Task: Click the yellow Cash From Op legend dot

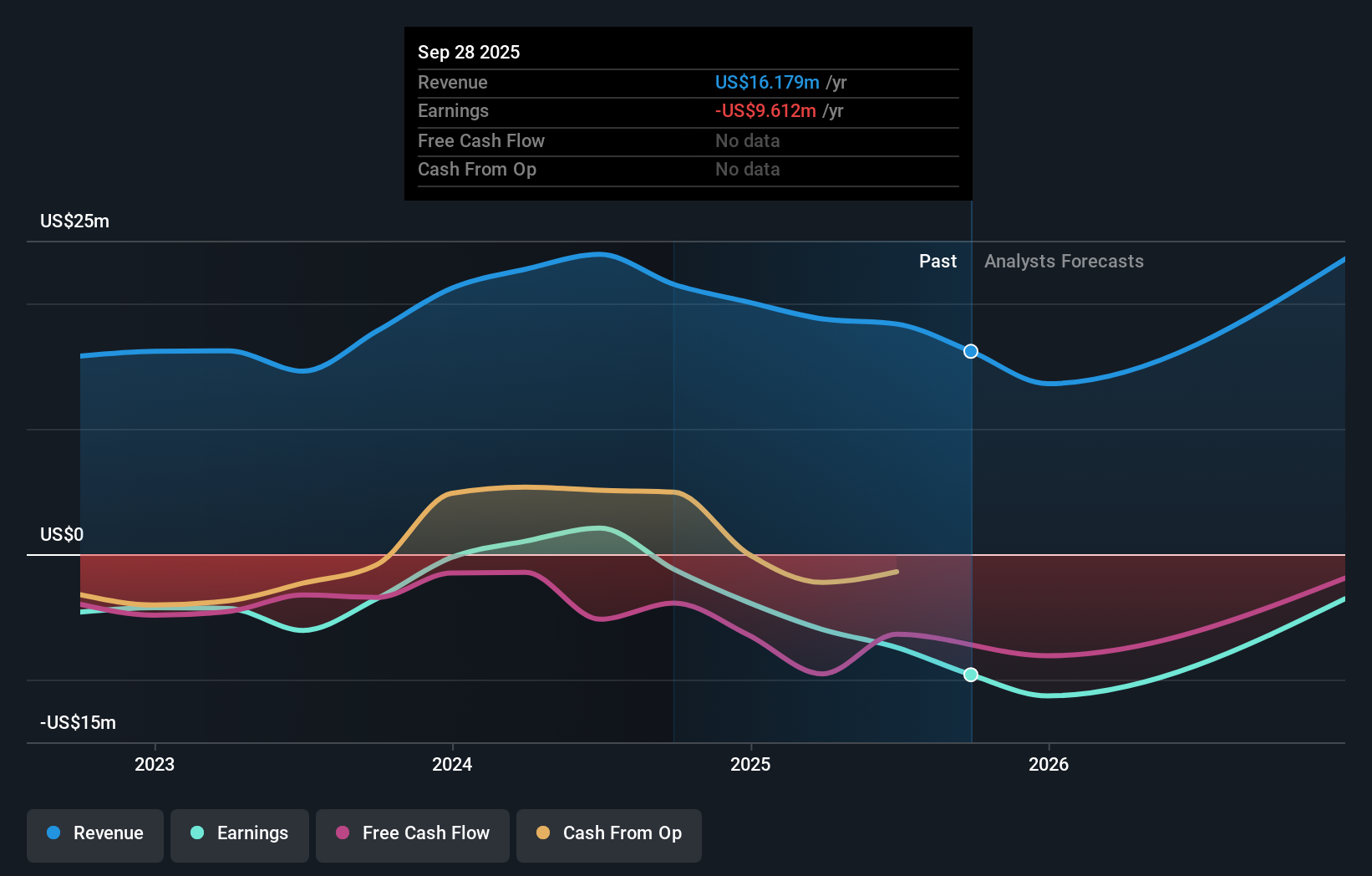Action: (543, 833)
